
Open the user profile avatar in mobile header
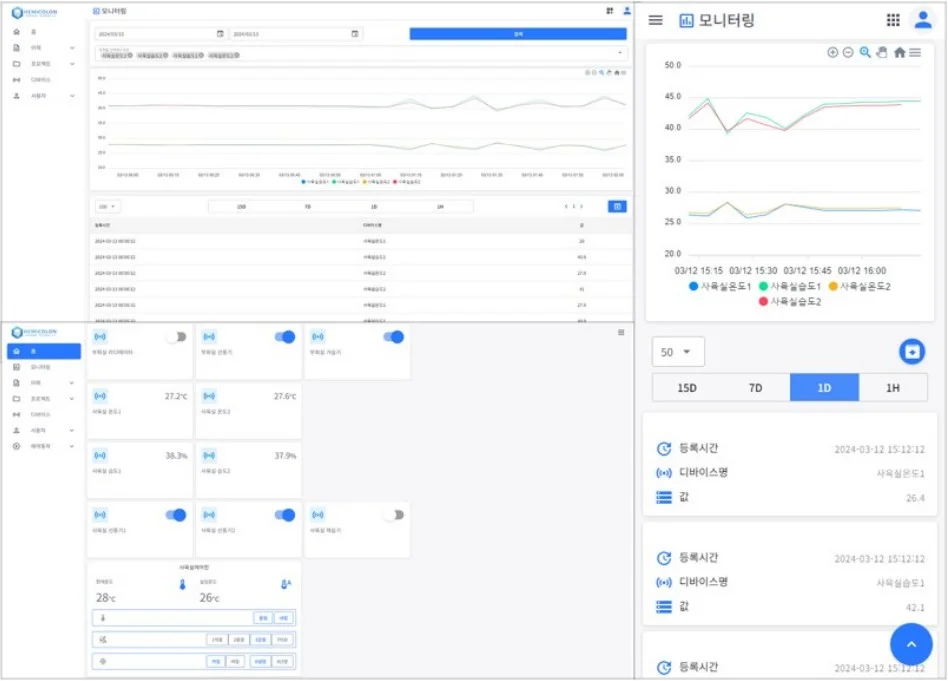[x=923, y=20]
